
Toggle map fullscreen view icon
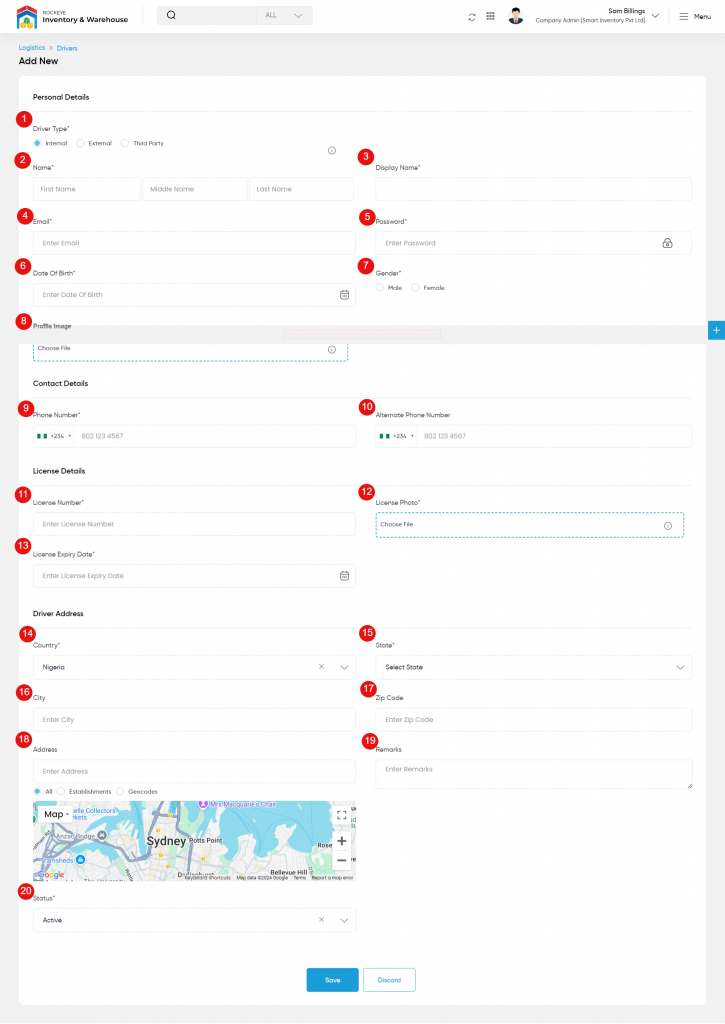[x=342, y=815]
